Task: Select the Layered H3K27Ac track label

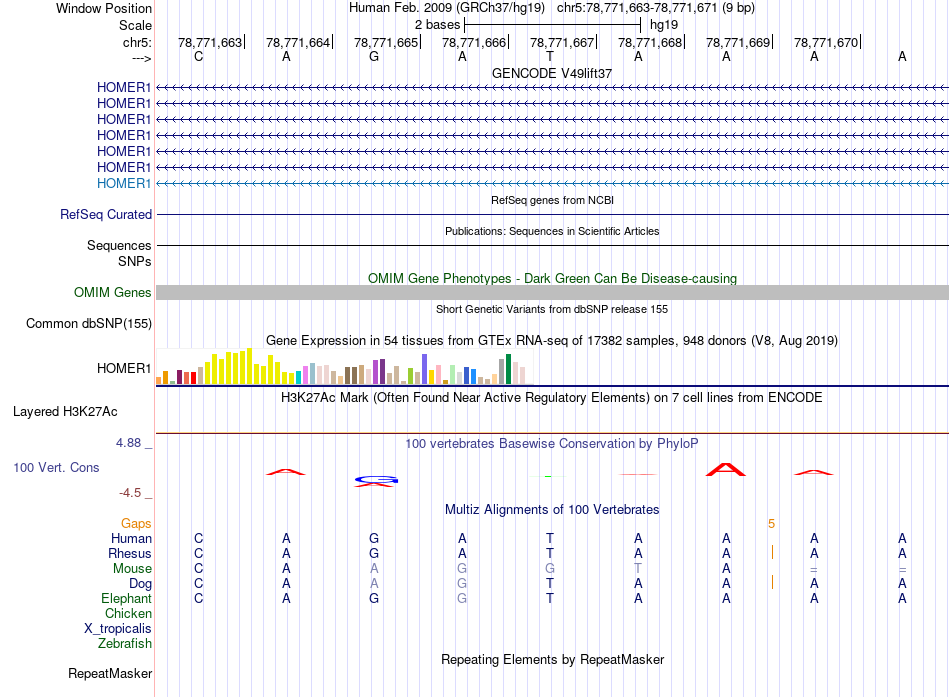Action: [x=65, y=411]
